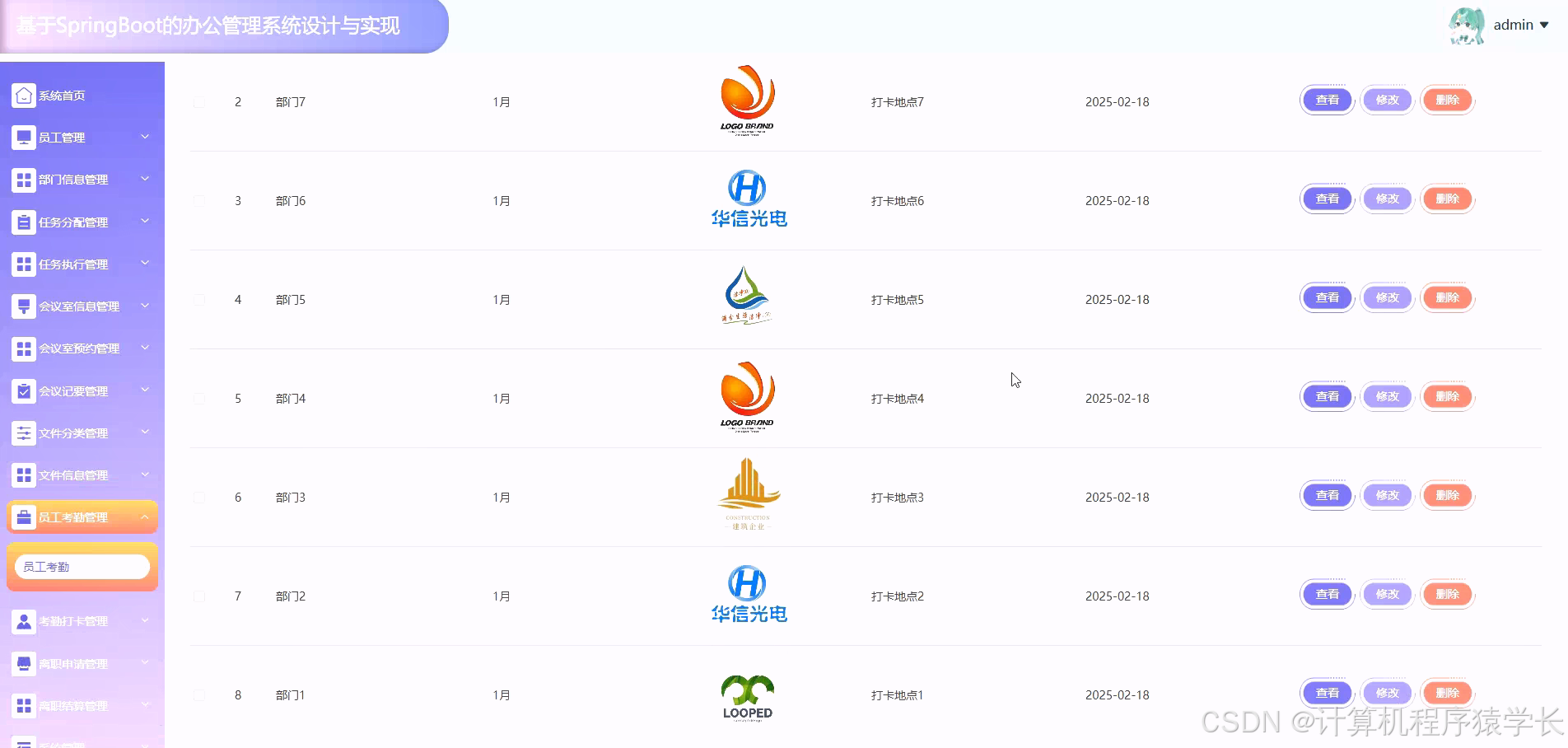This screenshot has width=1568, height=748.
Task: Click 查看 in the 部门6 row
Action: [1328, 199]
